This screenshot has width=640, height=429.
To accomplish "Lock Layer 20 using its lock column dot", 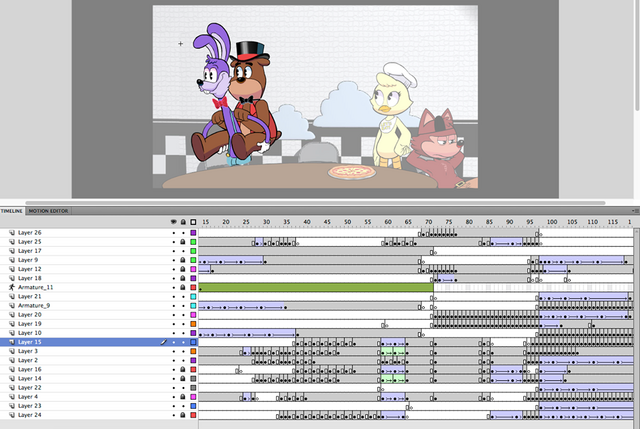I will [183, 315].
